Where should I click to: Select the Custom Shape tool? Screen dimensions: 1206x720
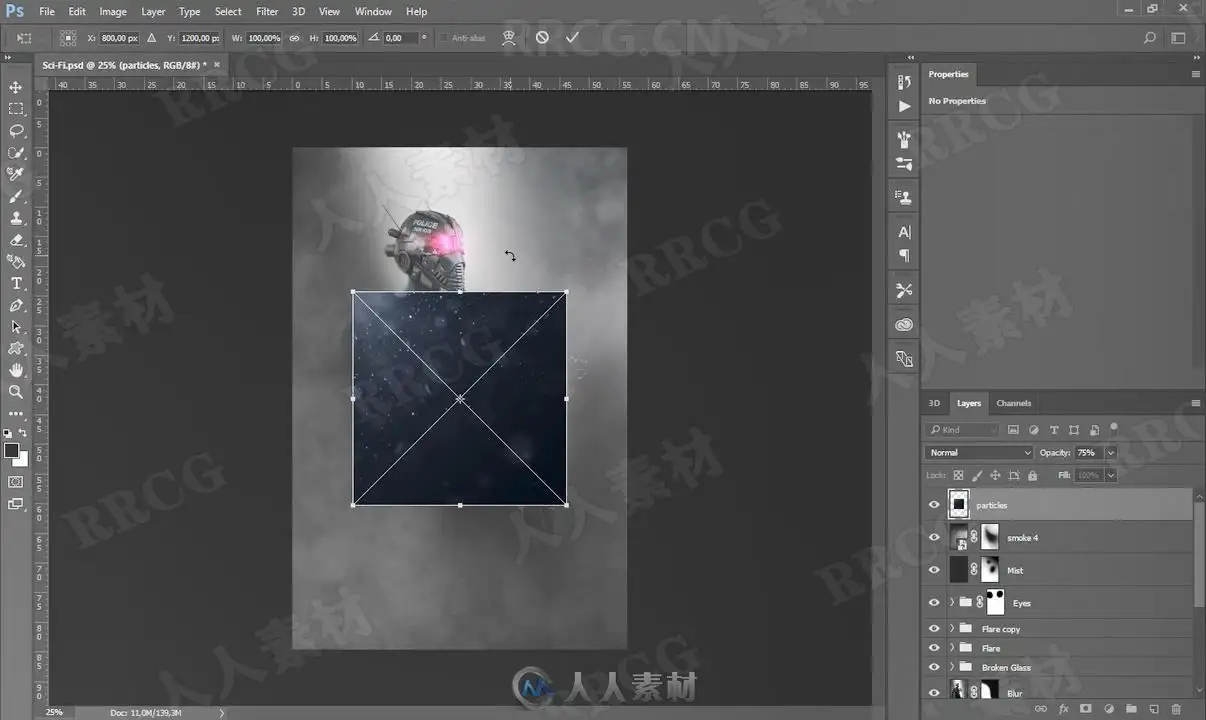click(16, 349)
